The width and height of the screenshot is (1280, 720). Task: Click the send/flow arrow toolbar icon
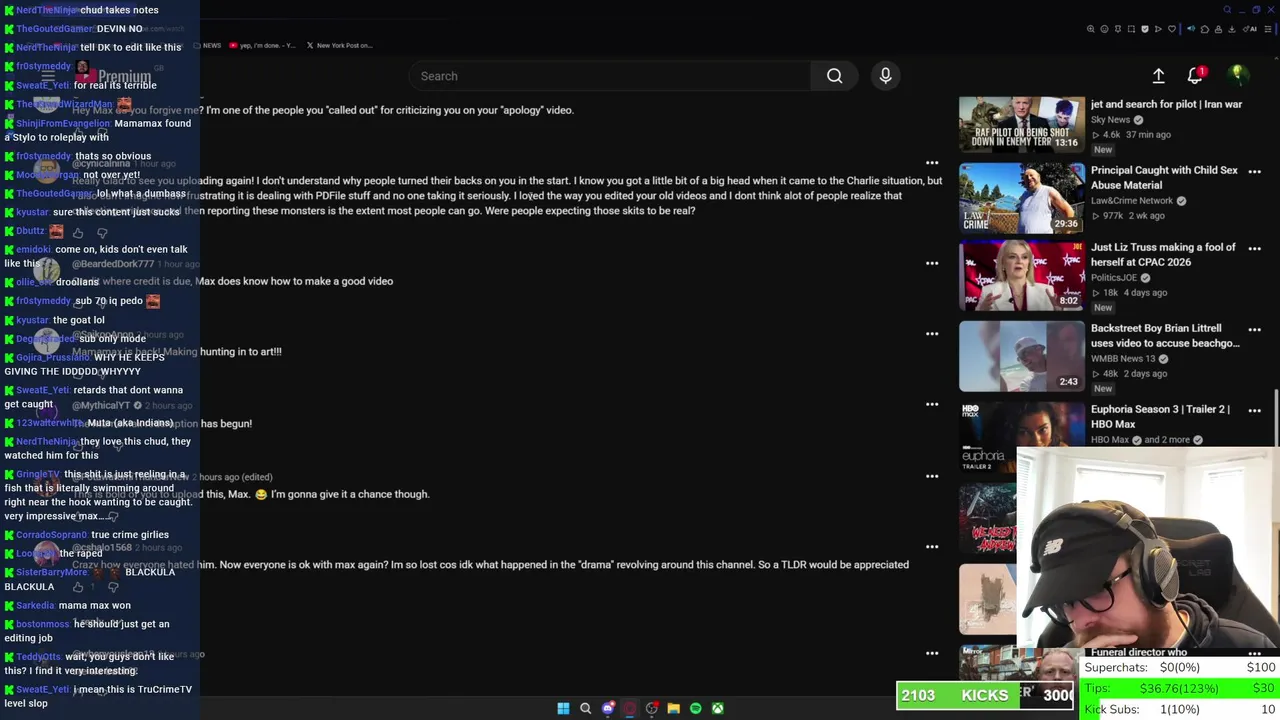[x=1158, y=29]
